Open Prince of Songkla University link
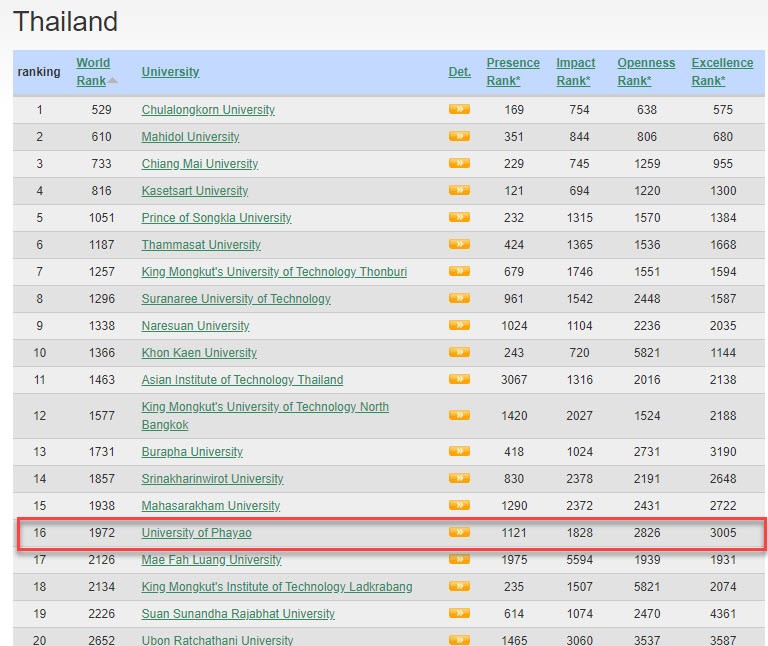The width and height of the screenshot is (768, 646). [x=216, y=217]
